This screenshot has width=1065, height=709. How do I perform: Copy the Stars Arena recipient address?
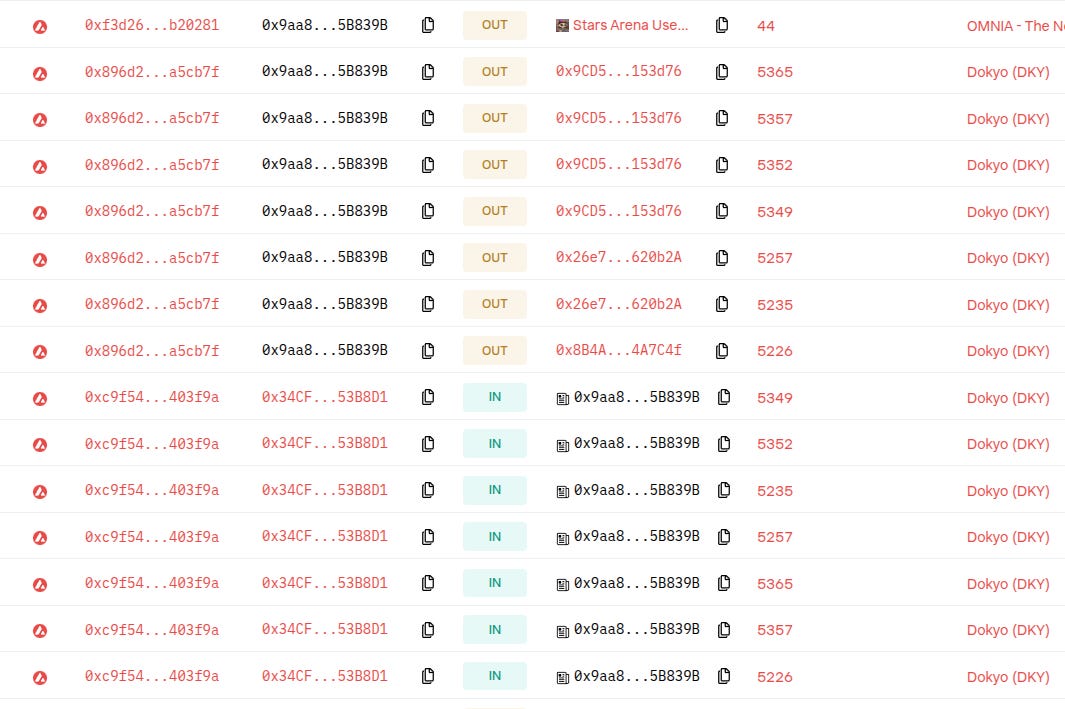722,25
